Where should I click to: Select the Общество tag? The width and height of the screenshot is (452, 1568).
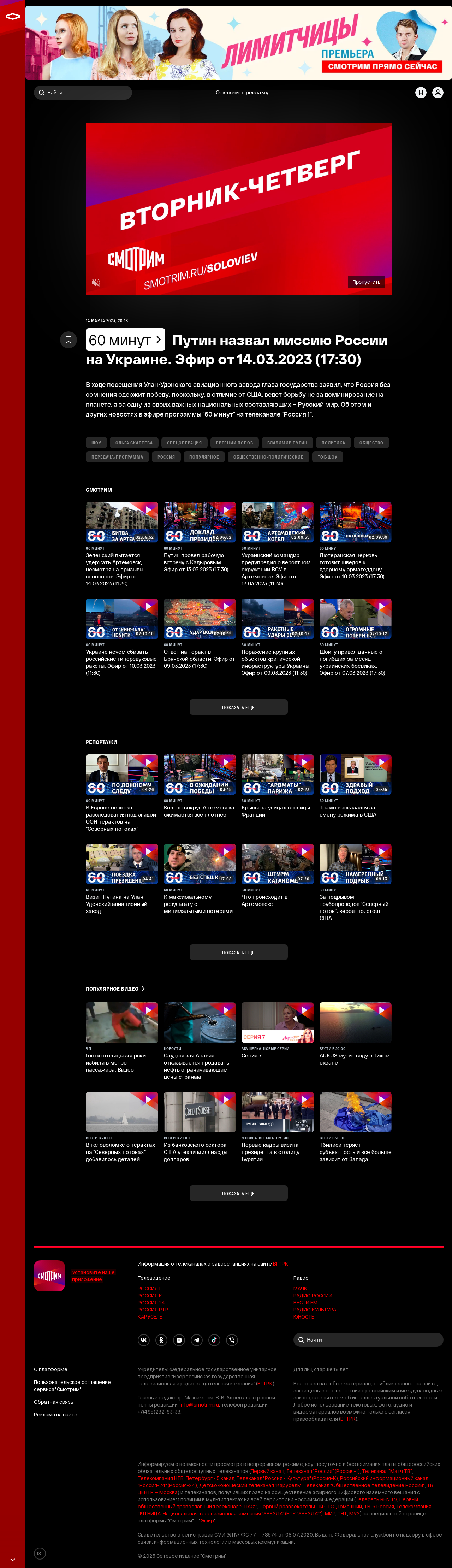point(371,442)
